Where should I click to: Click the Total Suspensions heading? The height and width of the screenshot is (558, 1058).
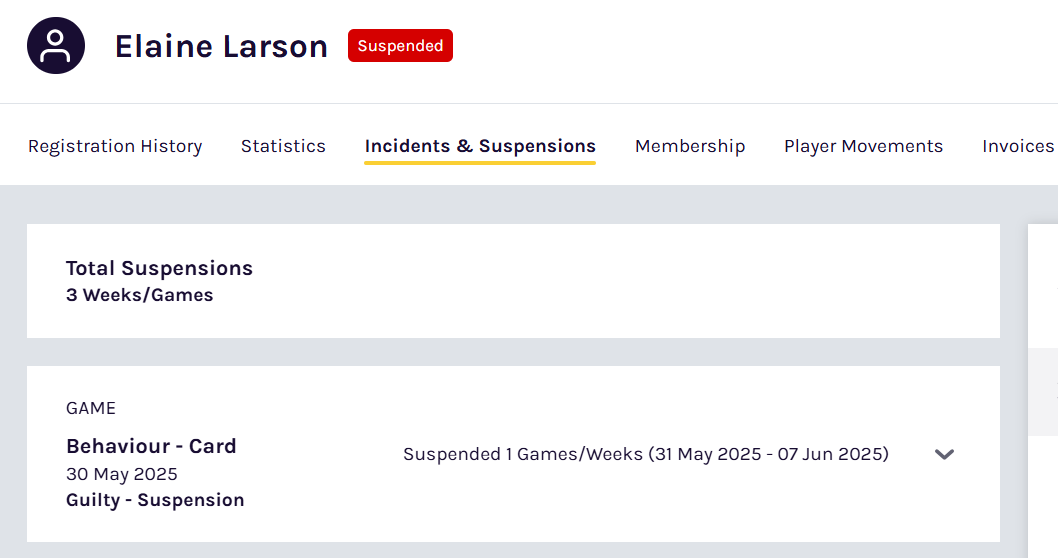(x=159, y=268)
